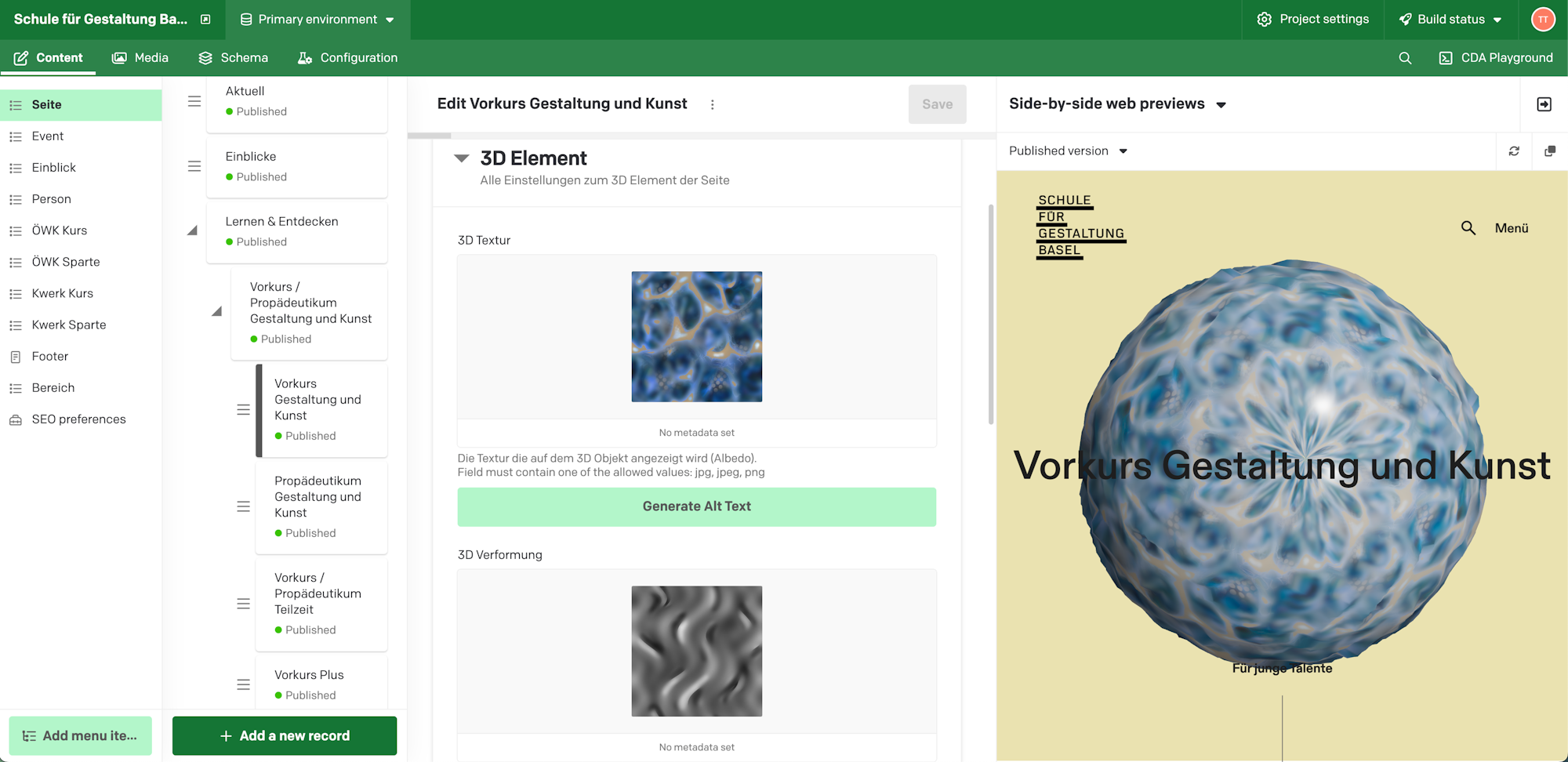Open the Published version dropdown
Screen dimensions: 1568x762
click(x=1068, y=151)
